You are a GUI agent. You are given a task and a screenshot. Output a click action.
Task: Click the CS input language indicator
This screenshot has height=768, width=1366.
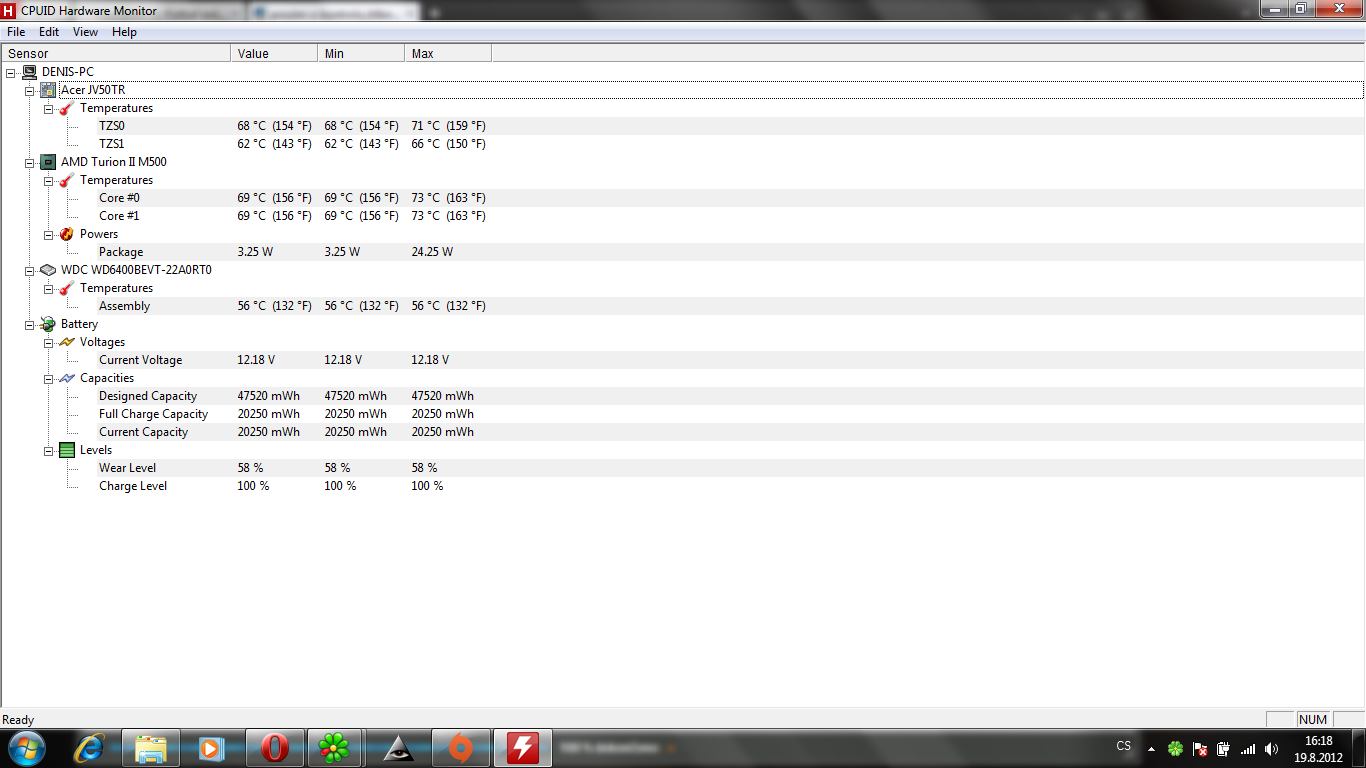click(1124, 747)
